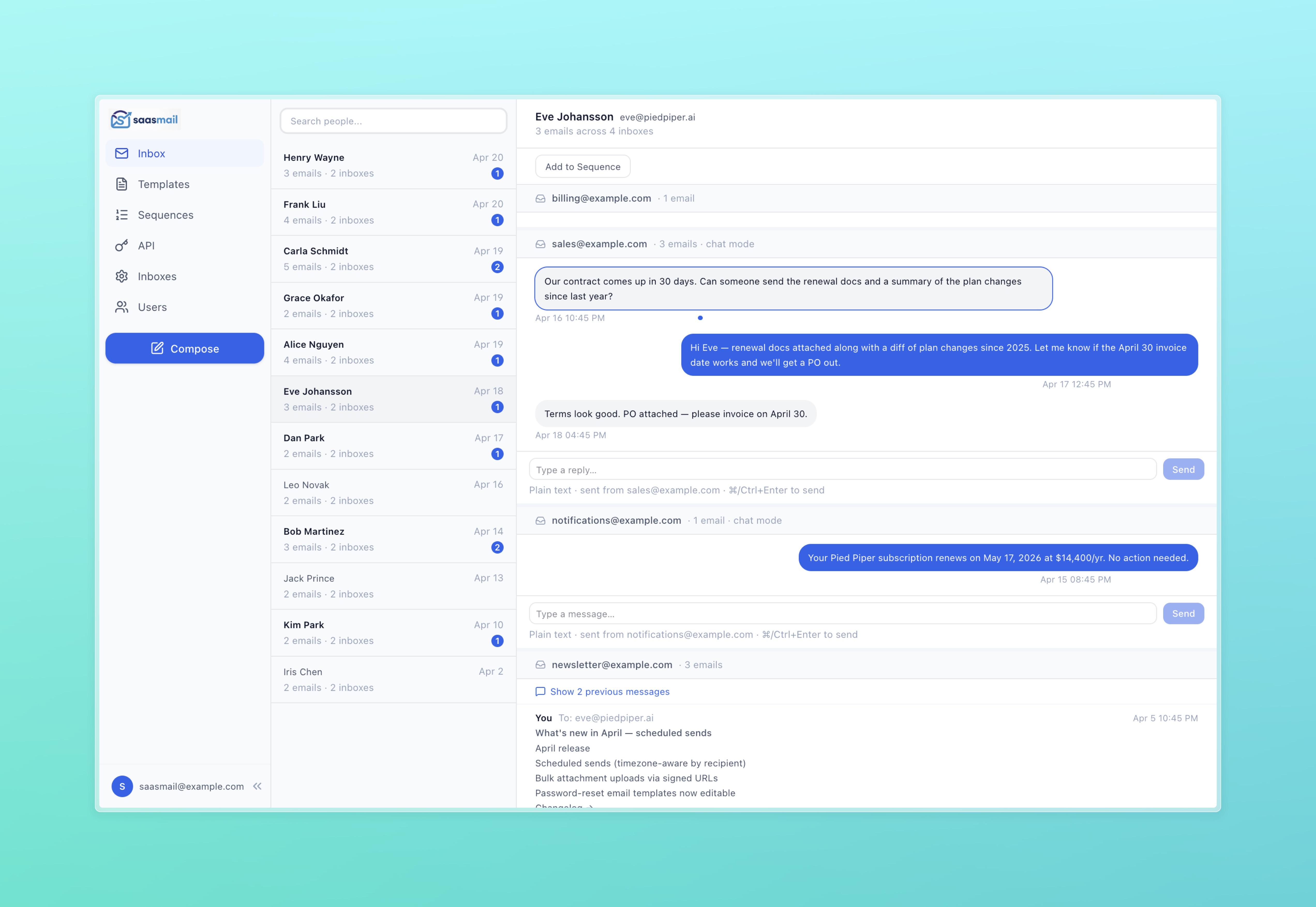1316x907 pixels.
Task: Click the 'S' account avatar
Action: (122, 786)
